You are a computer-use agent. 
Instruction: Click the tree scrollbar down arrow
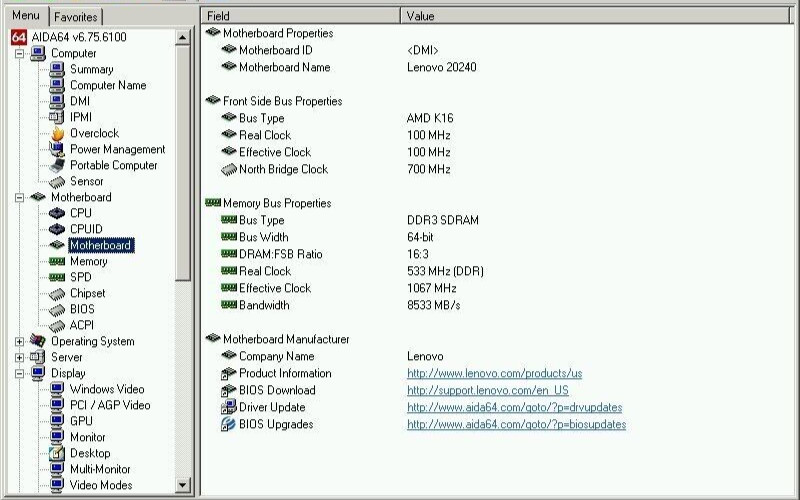point(183,485)
